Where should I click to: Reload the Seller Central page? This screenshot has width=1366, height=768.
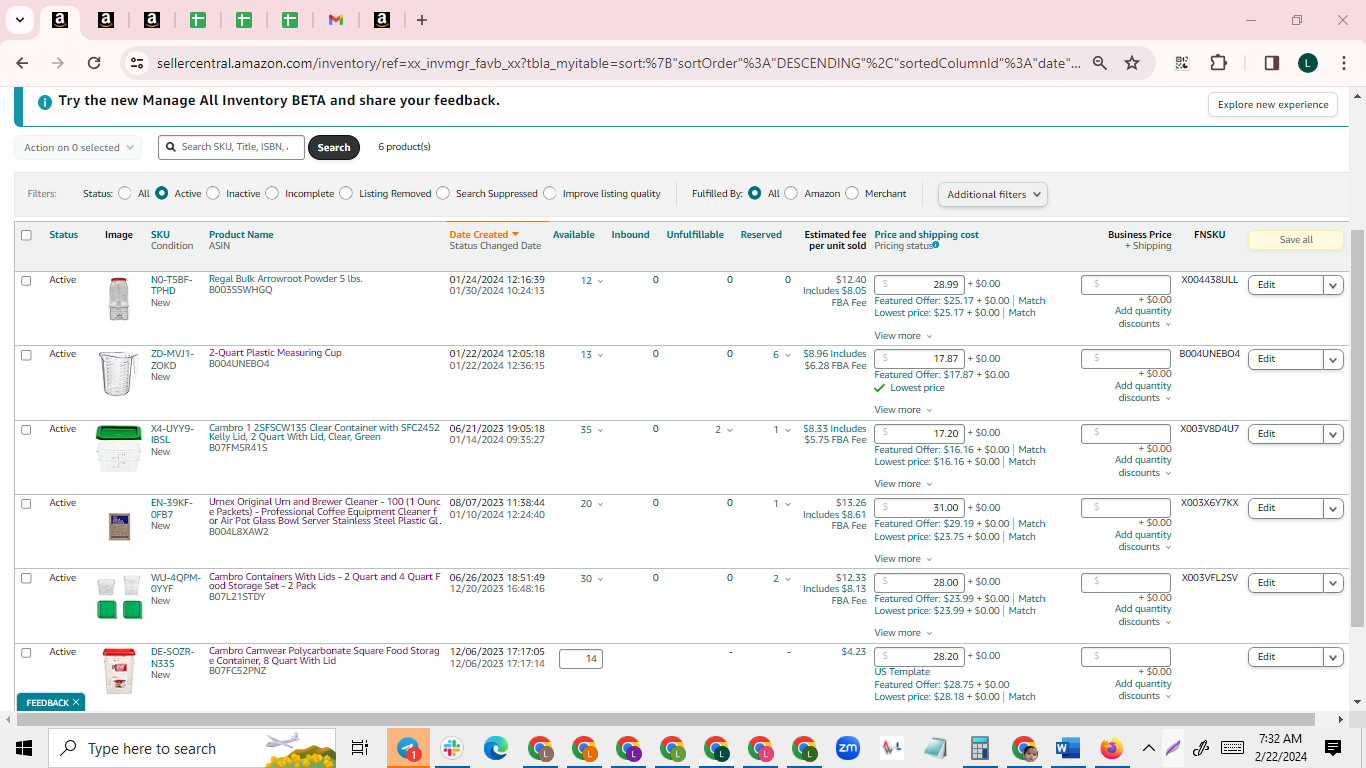point(94,63)
